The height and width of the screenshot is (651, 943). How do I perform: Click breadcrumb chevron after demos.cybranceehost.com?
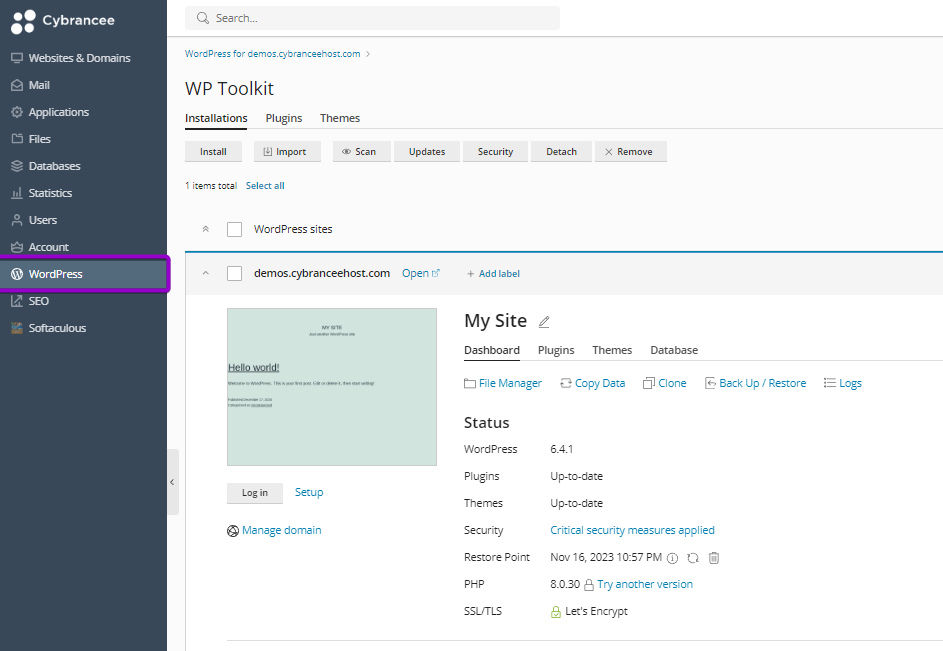(368, 54)
